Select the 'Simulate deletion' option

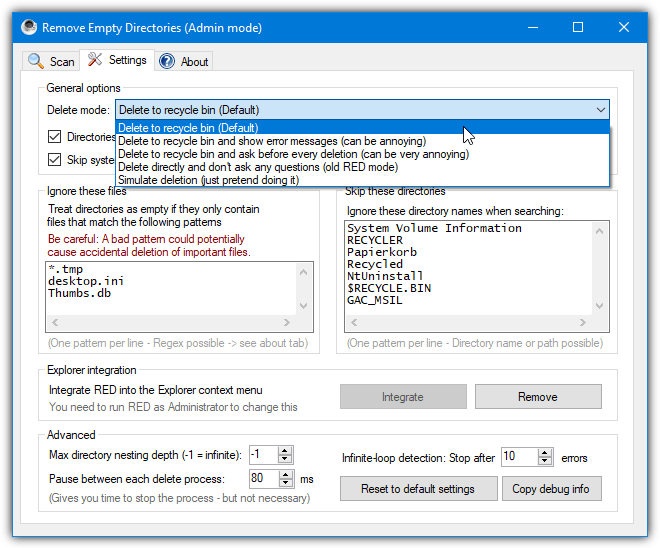[362, 180]
